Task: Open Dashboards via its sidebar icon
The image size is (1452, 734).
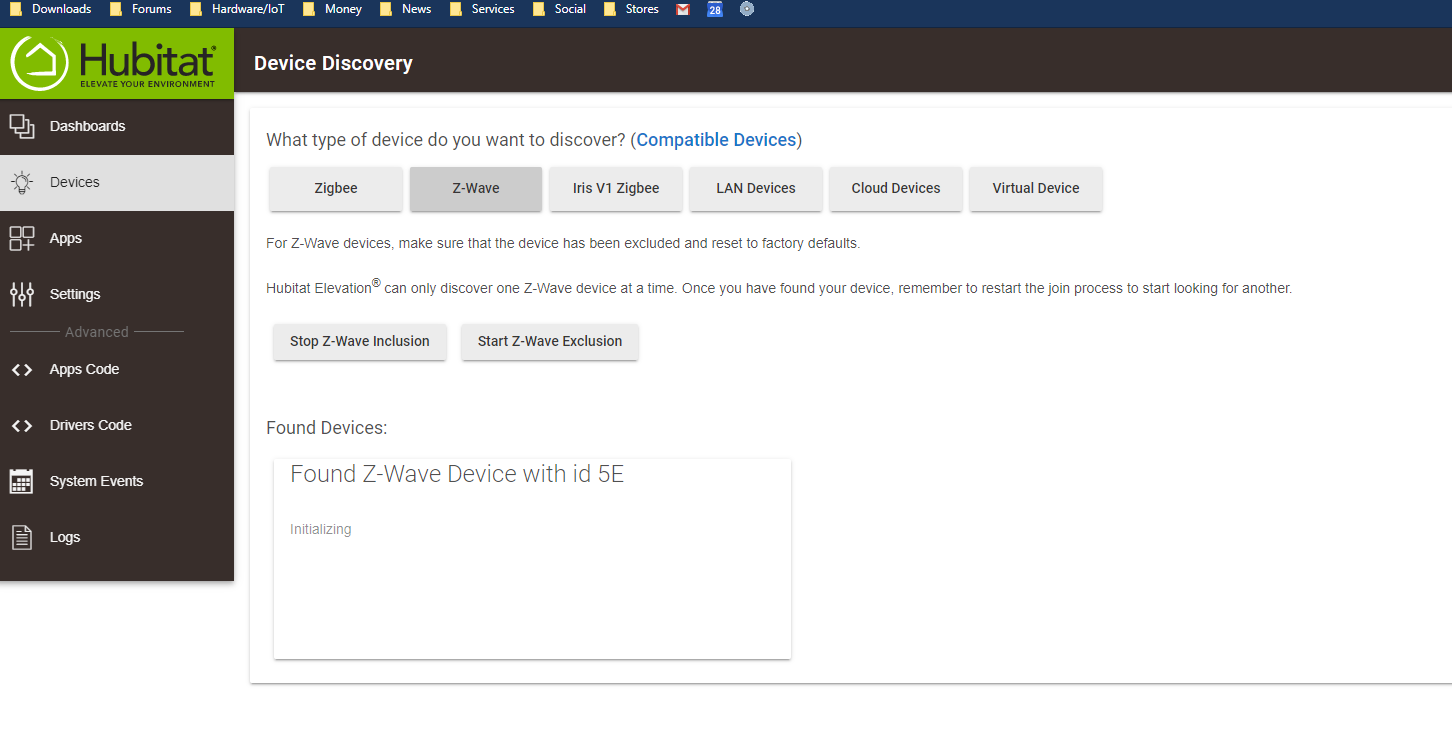Action: pyautogui.click(x=22, y=126)
